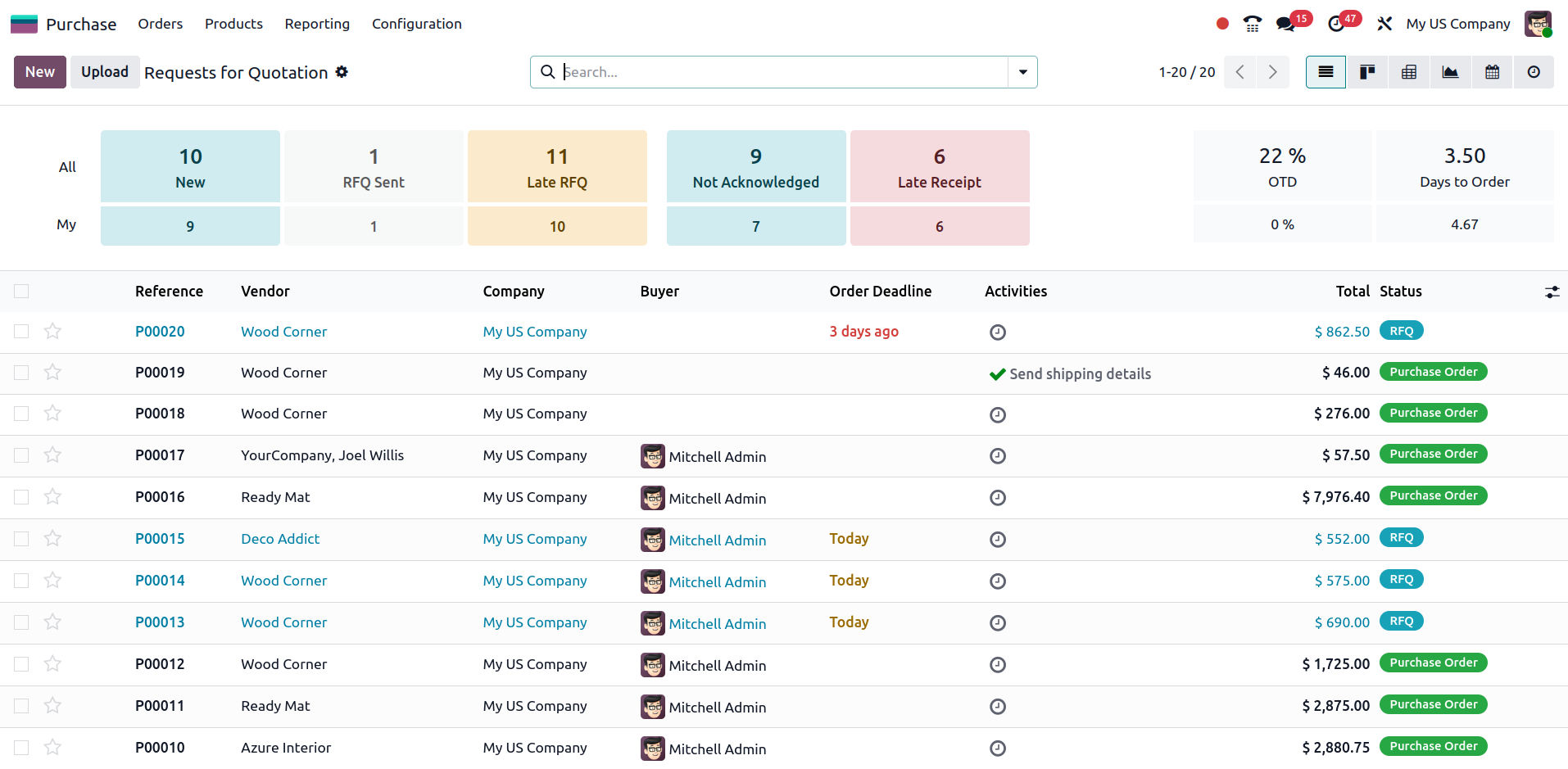Switch to Kanban view
Image resolution: width=1568 pixels, height=769 pixels.
pos(1366,72)
